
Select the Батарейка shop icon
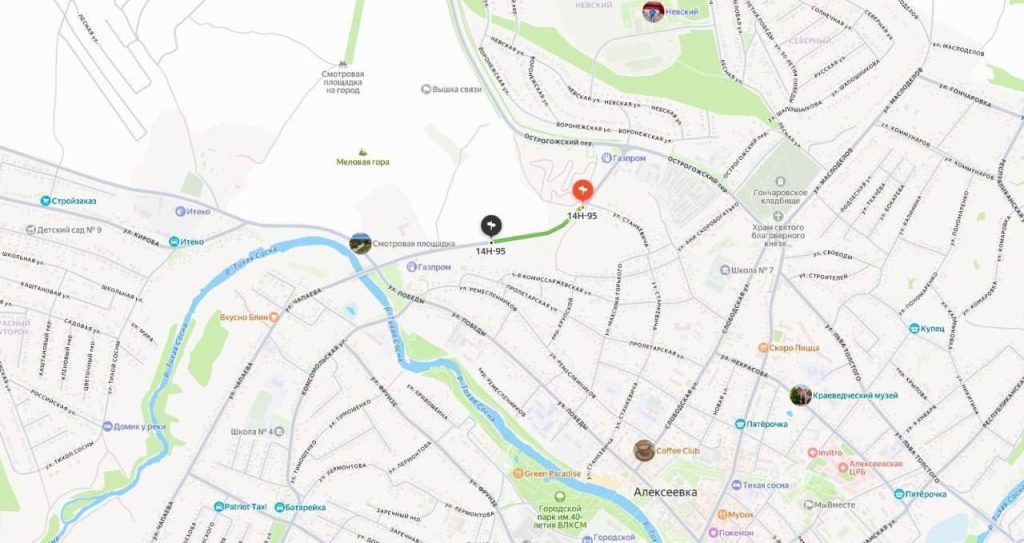[280, 507]
